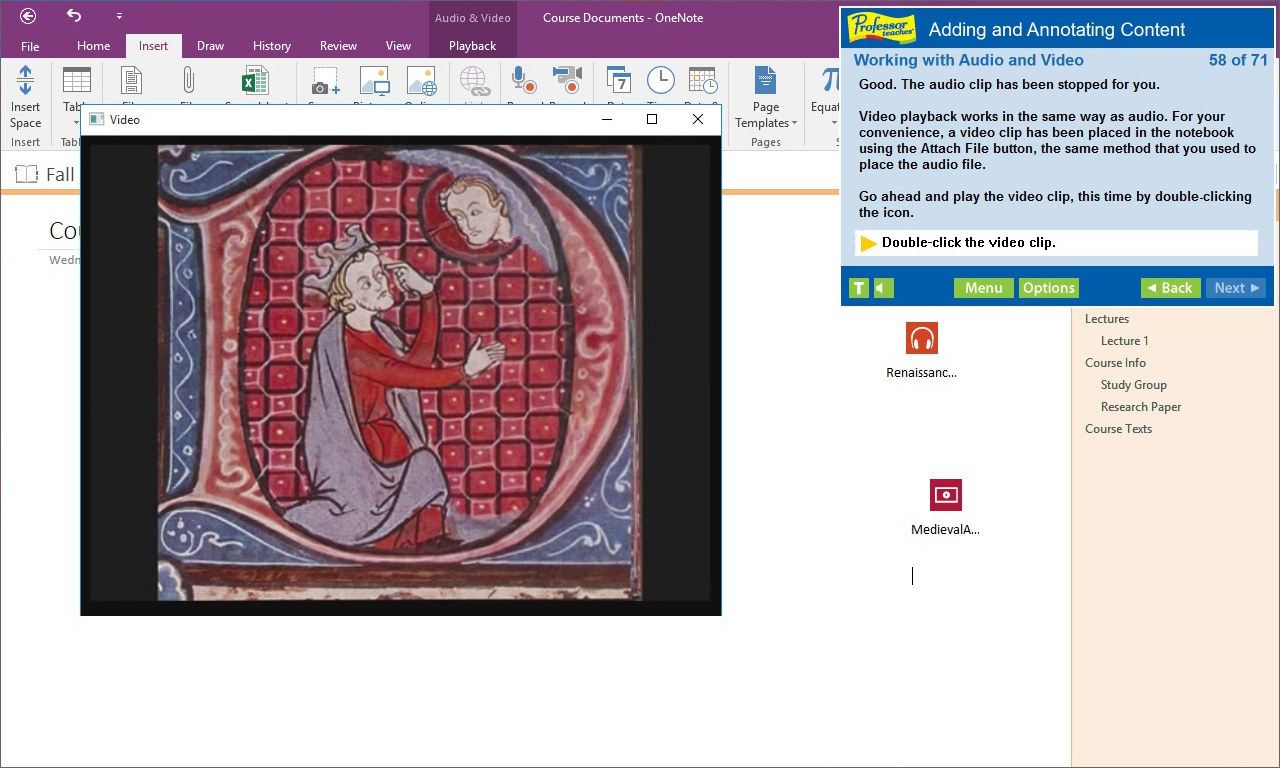Insert the current Time

tap(660, 80)
